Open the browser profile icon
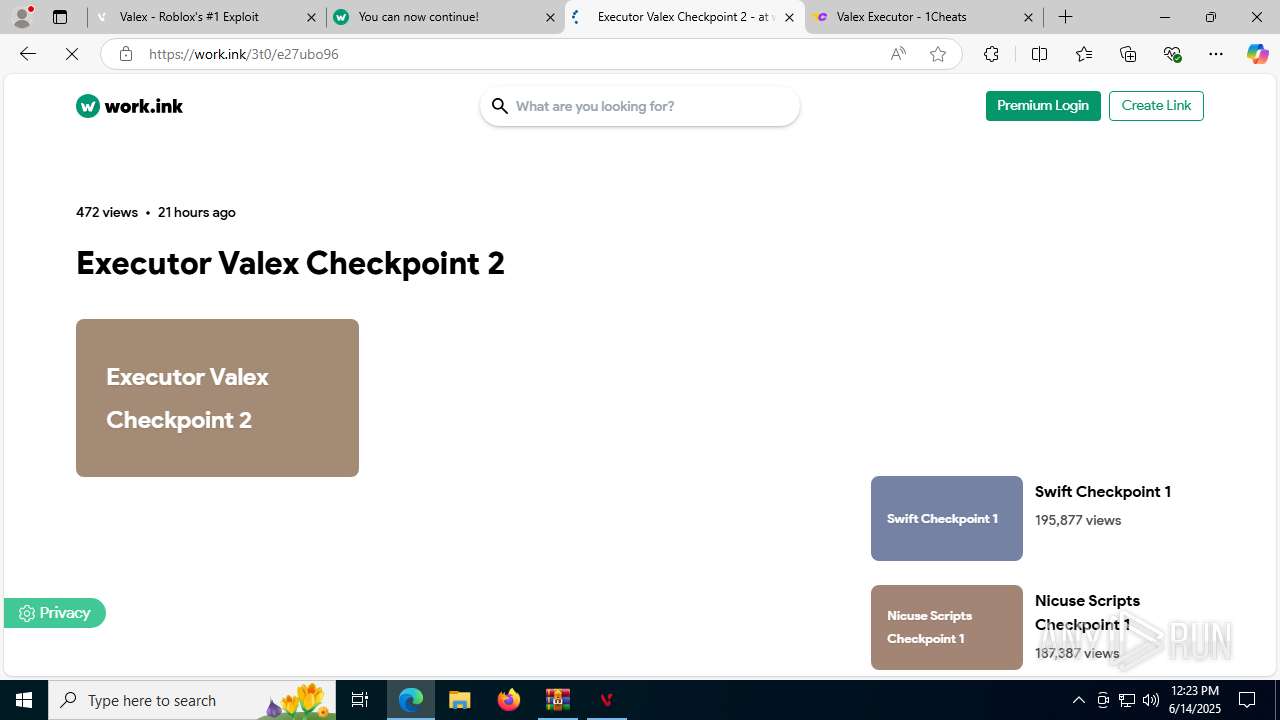 [22, 17]
